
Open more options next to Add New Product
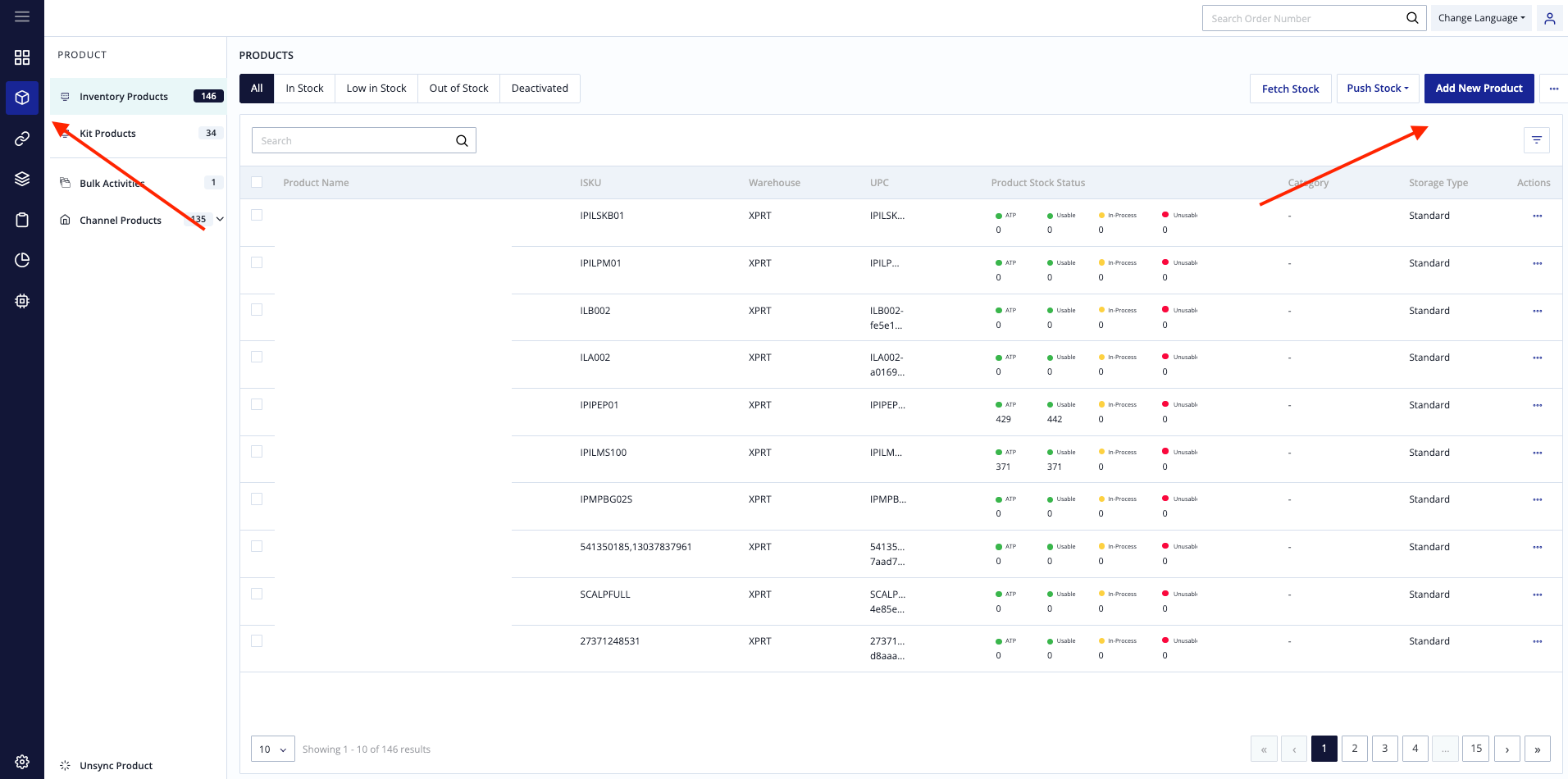coord(1554,89)
